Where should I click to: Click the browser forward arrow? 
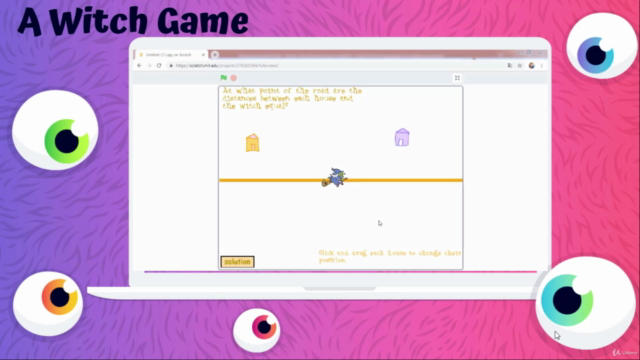149,65
